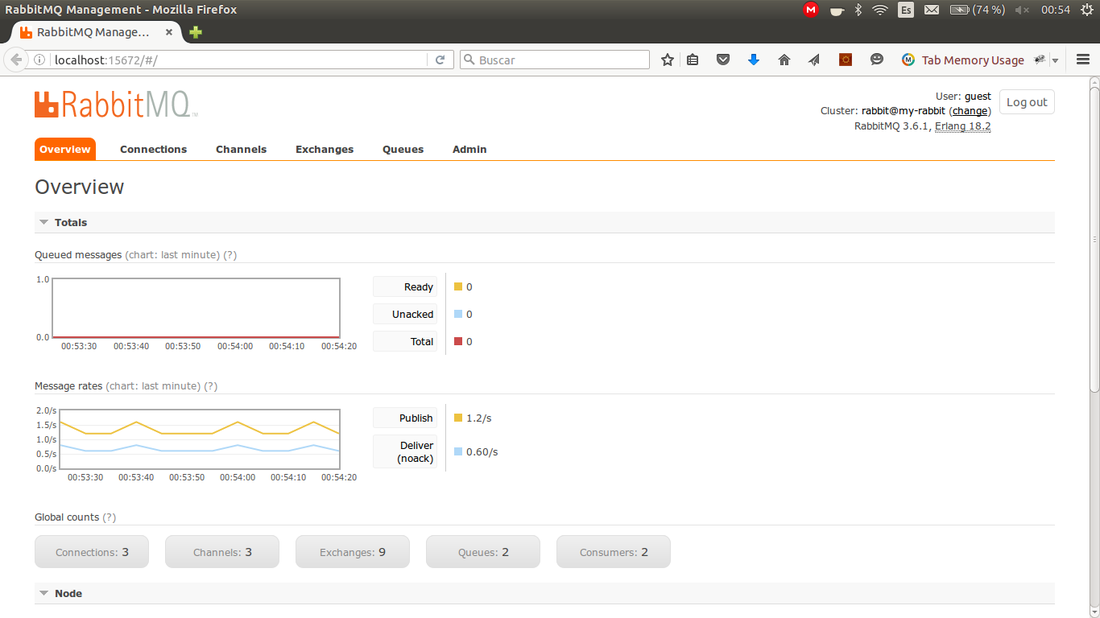Bookmark this page with the star icon
This screenshot has width=1100, height=618.
coord(667,60)
